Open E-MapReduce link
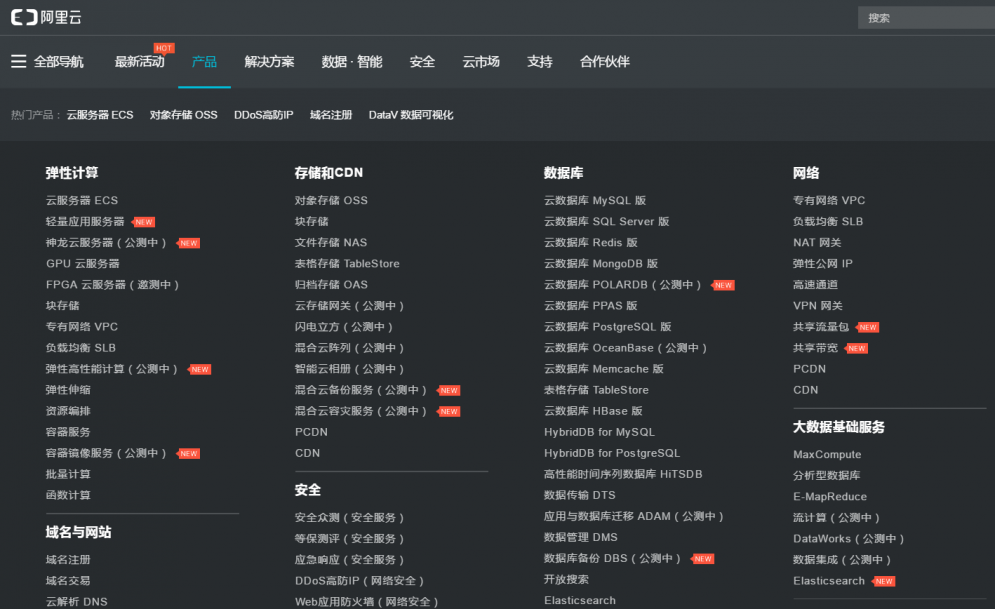This screenshot has height=609, width=995. coord(829,497)
